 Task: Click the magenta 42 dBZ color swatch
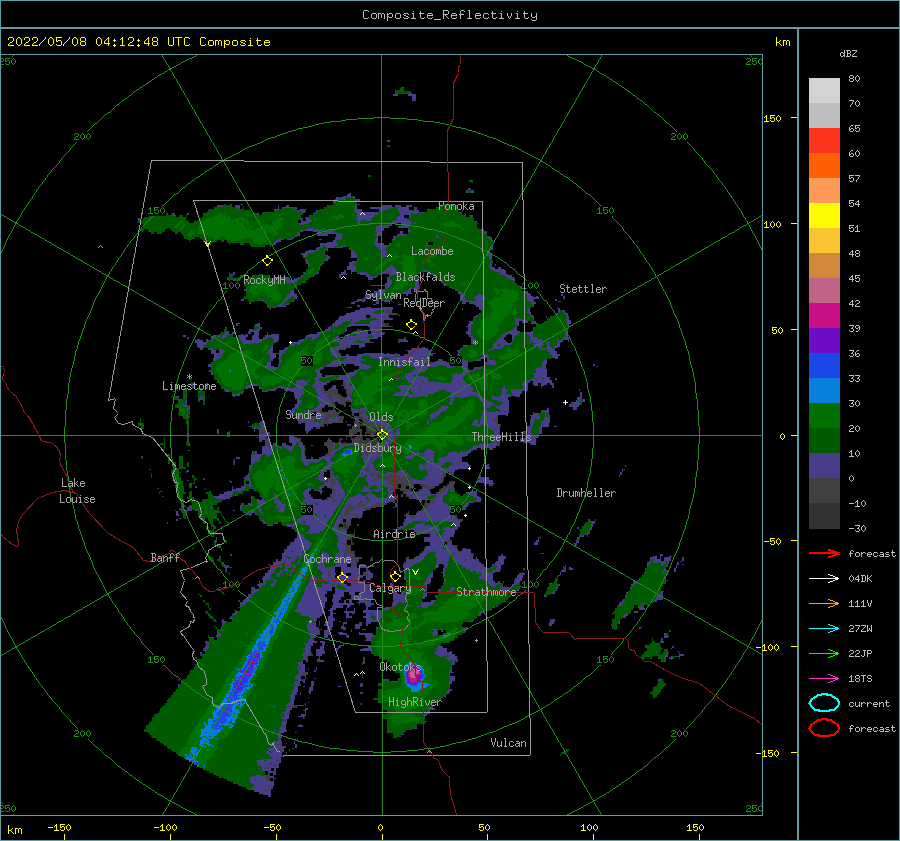click(824, 315)
